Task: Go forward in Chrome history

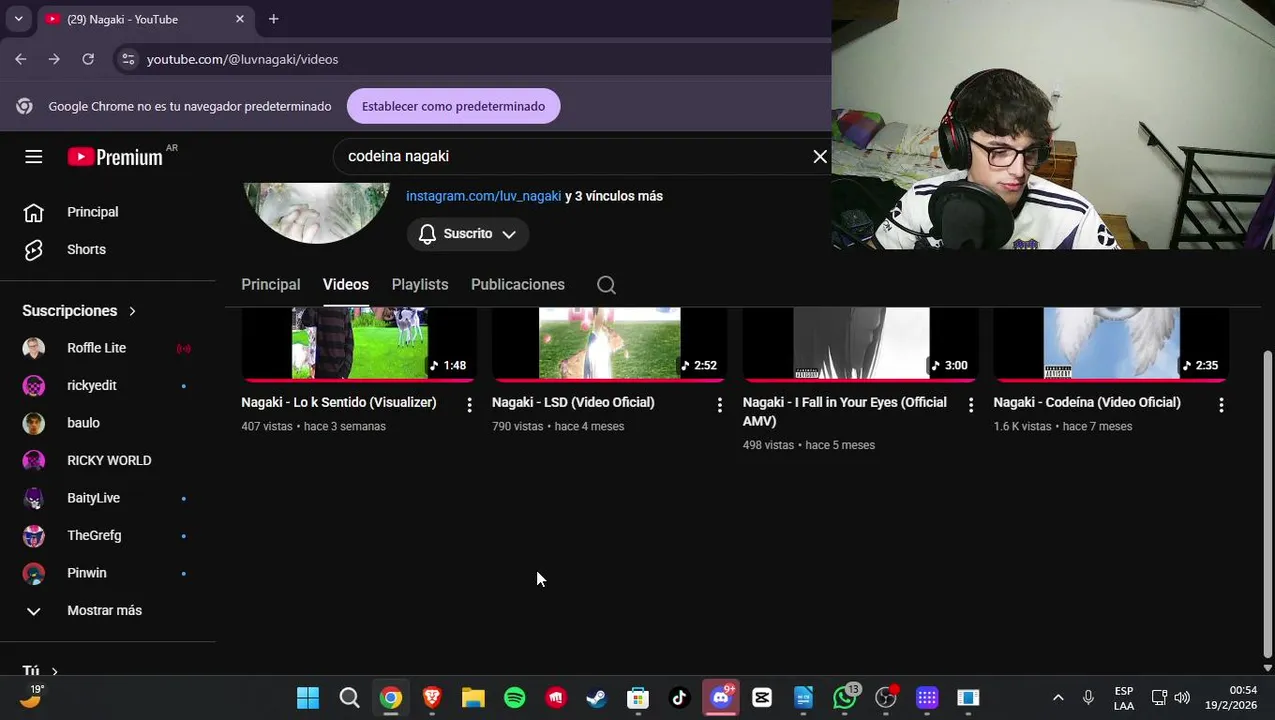Action: point(54,59)
